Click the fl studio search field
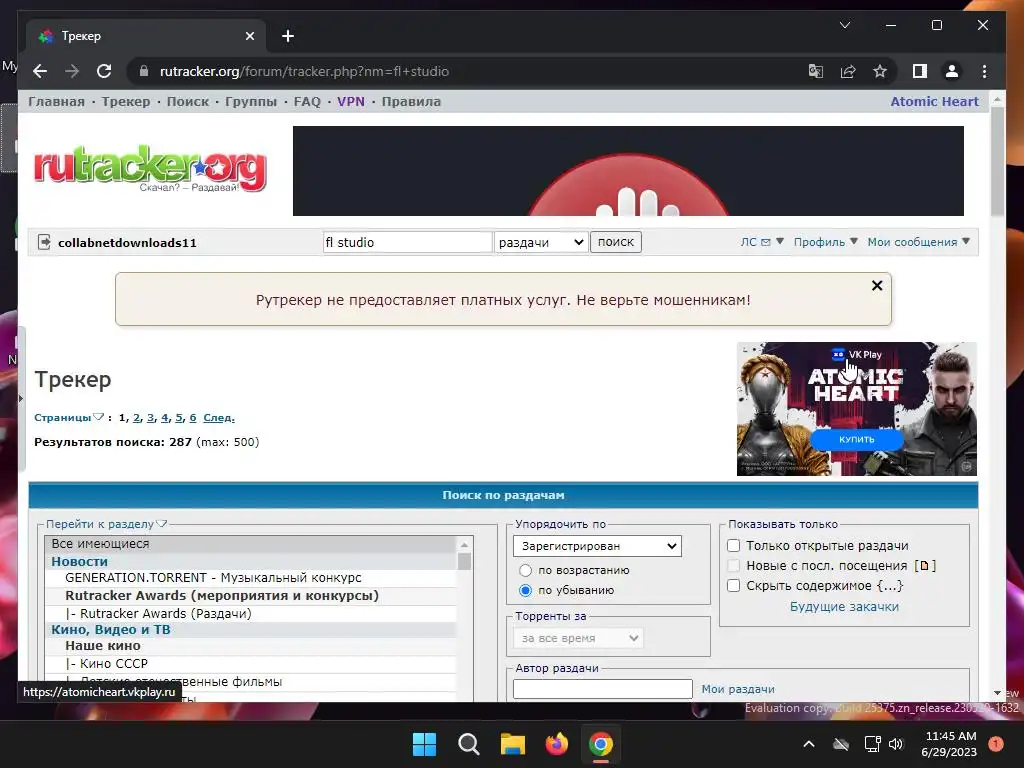The width and height of the screenshot is (1024, 768). click(407, 242)
